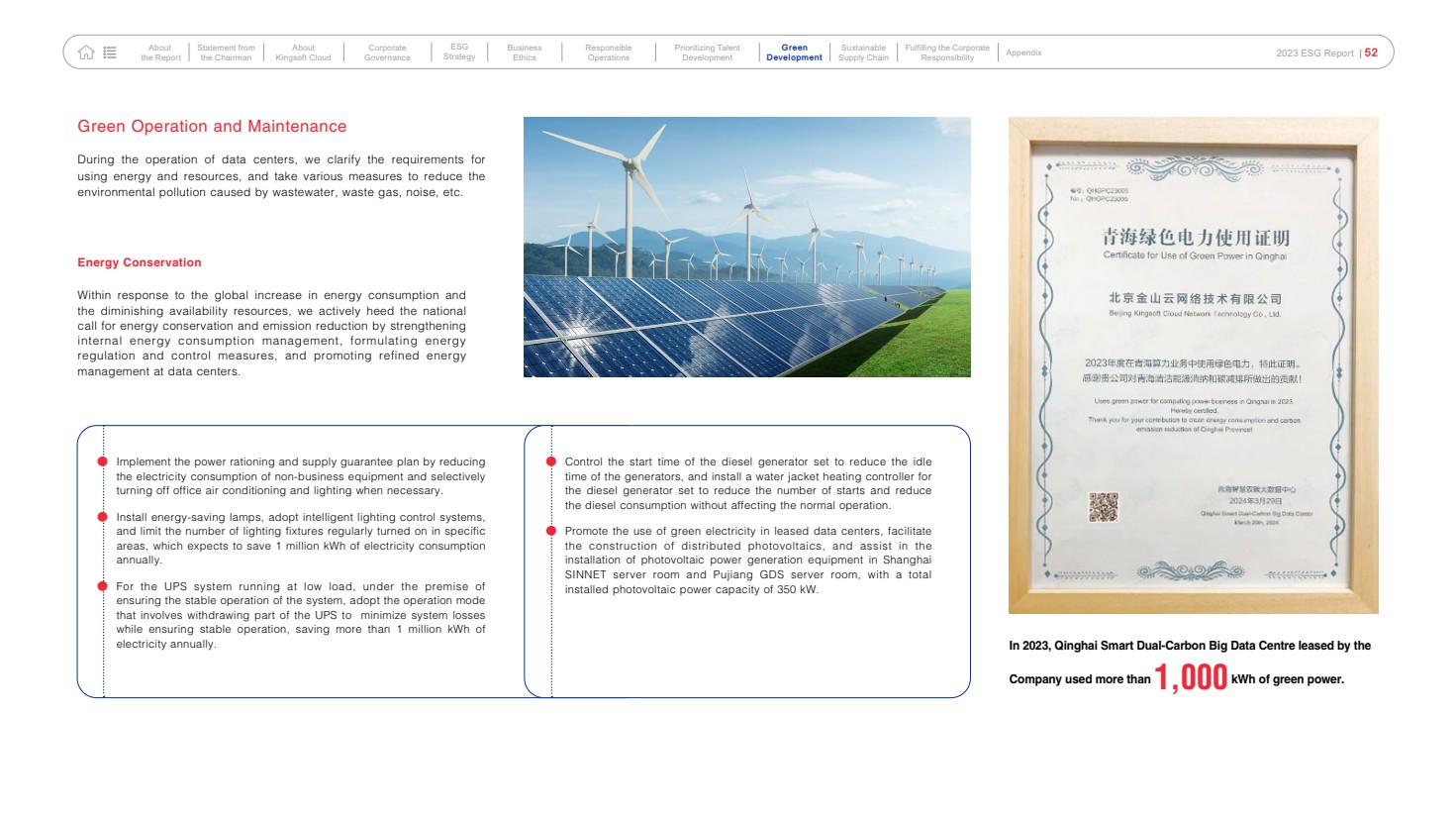The height and width of the screenshot is (818, 1456).
Task: Select Prioritizing Talent Development tab
Action: 707,52
